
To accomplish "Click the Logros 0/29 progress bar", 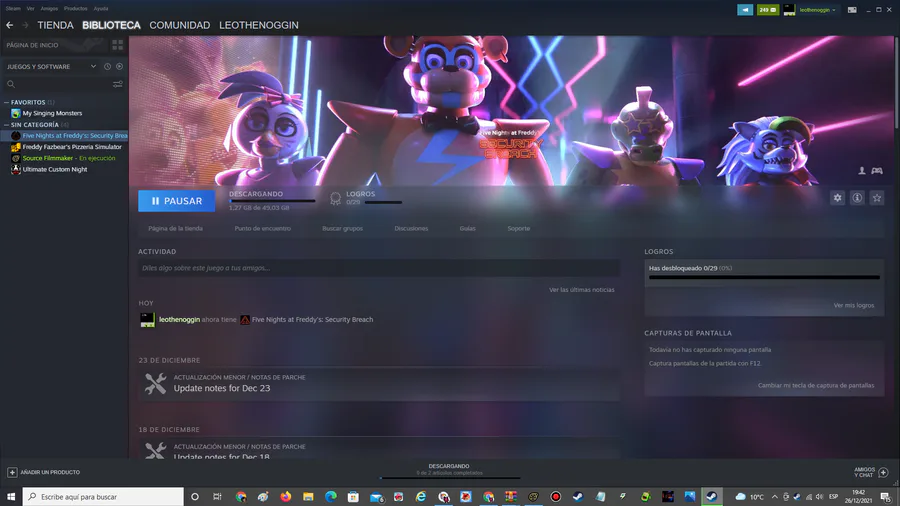I will click(383, 203).
